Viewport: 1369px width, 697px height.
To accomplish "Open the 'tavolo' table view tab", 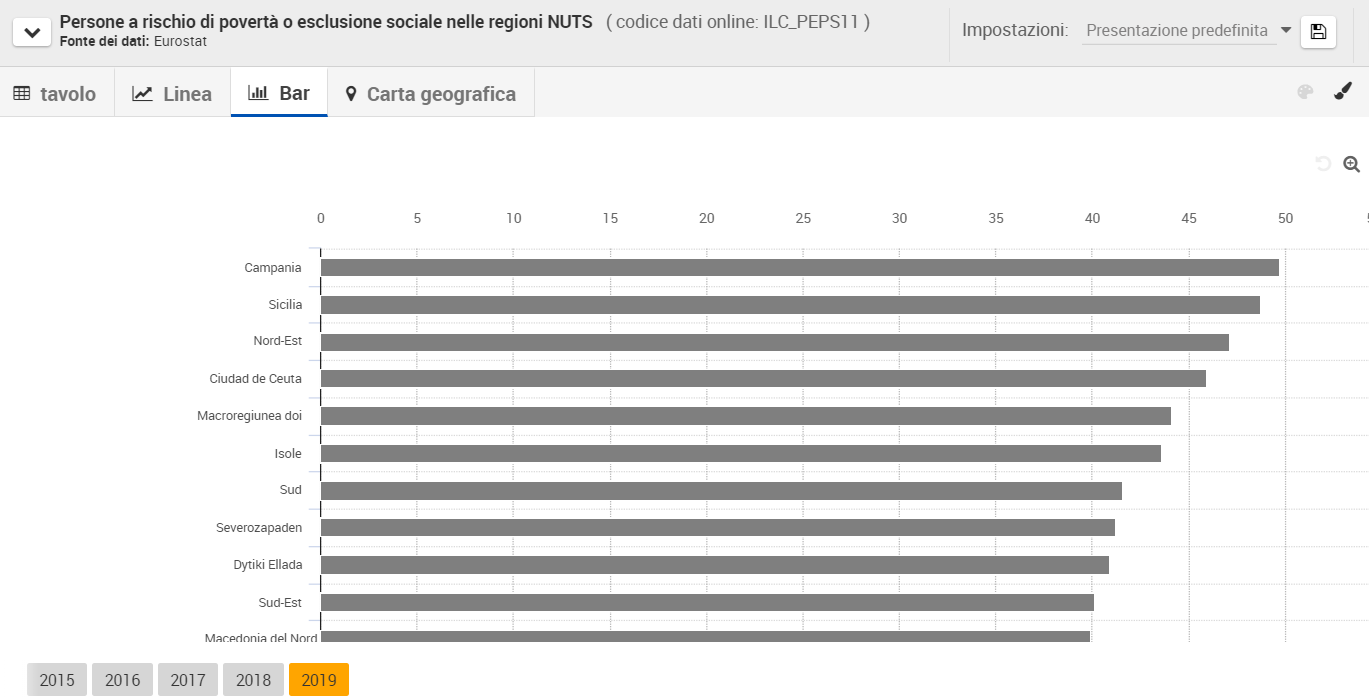I will 56,94.
